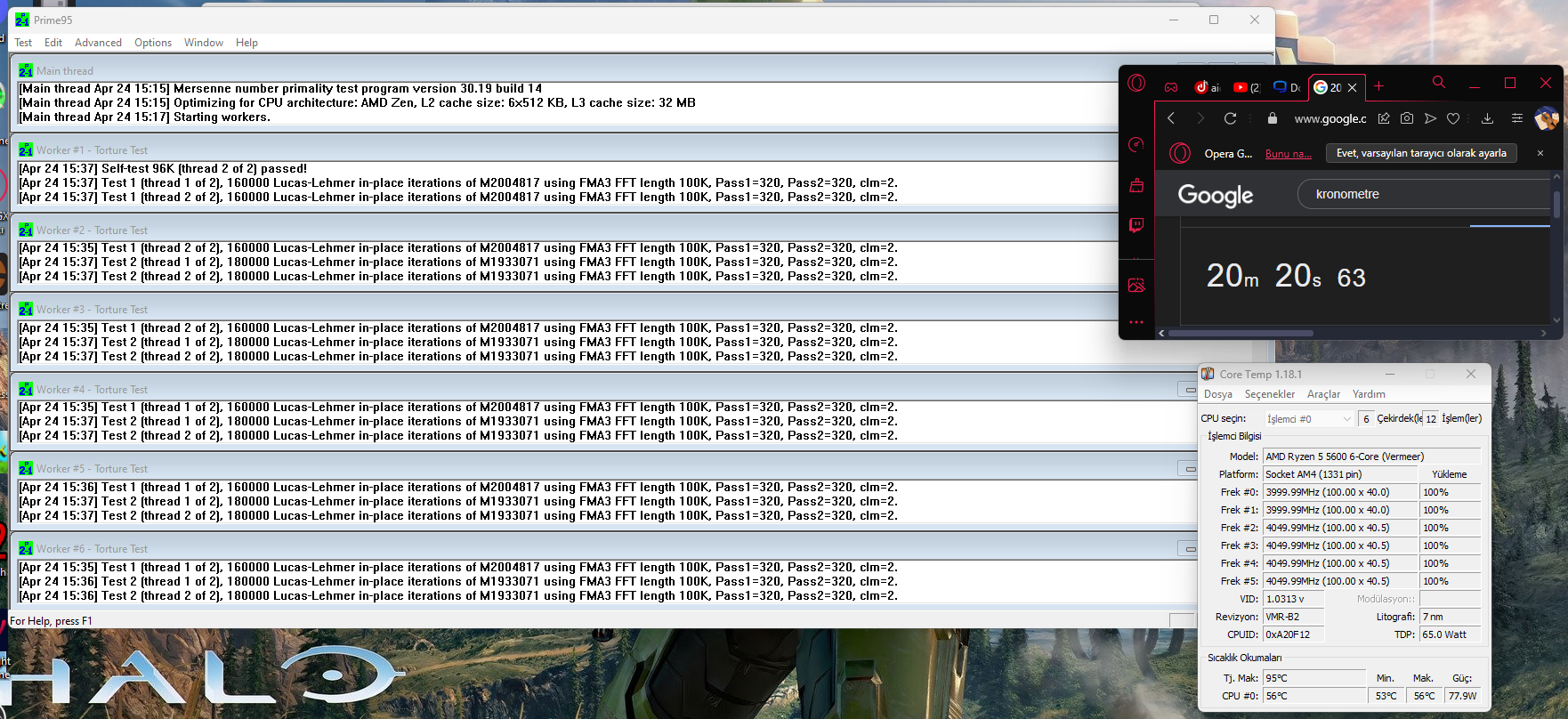Screen dimensions: 1568x719
Task: Open the Opera GX main menu logo
Action: [x=1136, y=84]
